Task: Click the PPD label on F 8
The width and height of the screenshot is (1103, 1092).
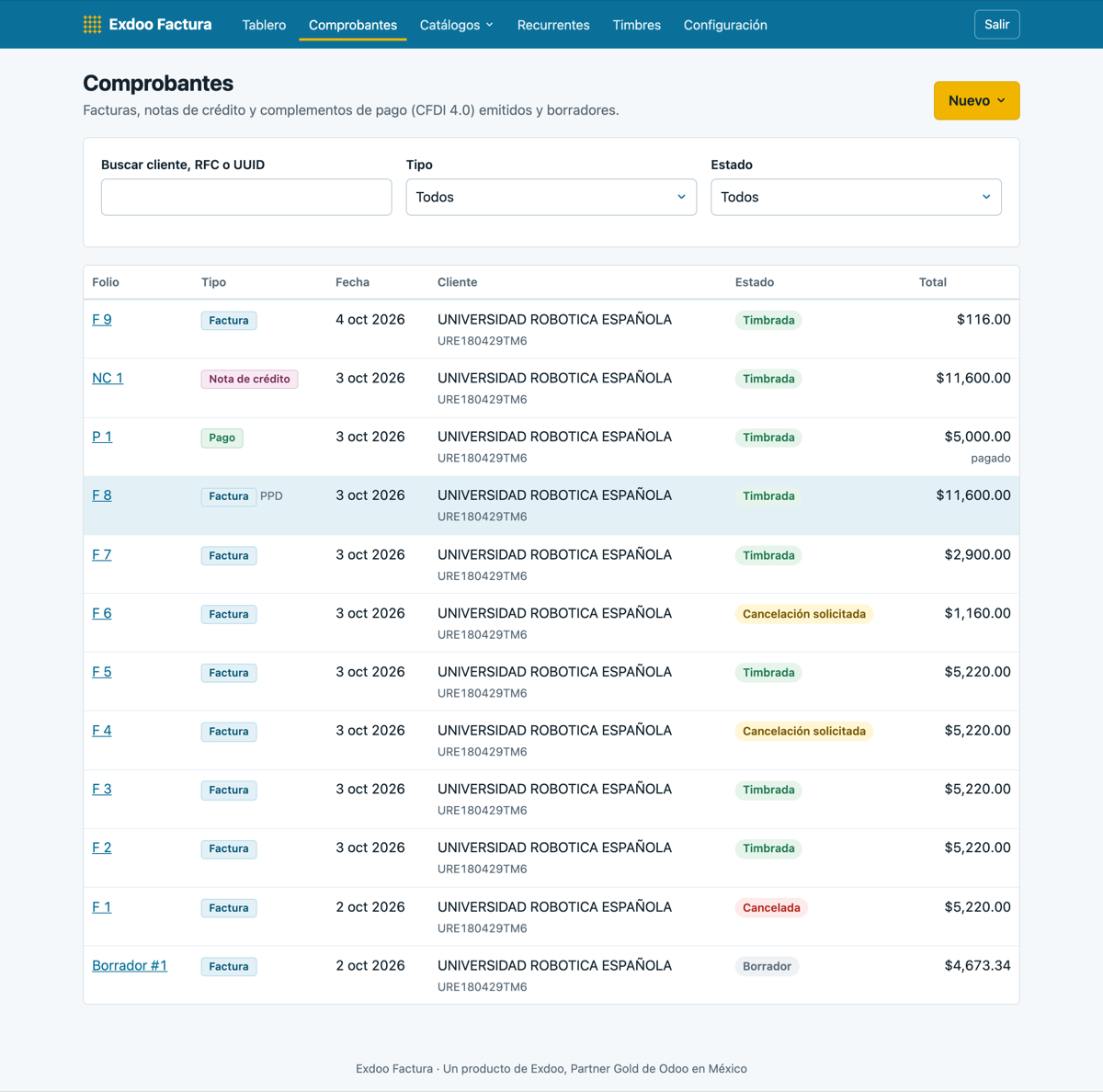Action: pos(271,496)
